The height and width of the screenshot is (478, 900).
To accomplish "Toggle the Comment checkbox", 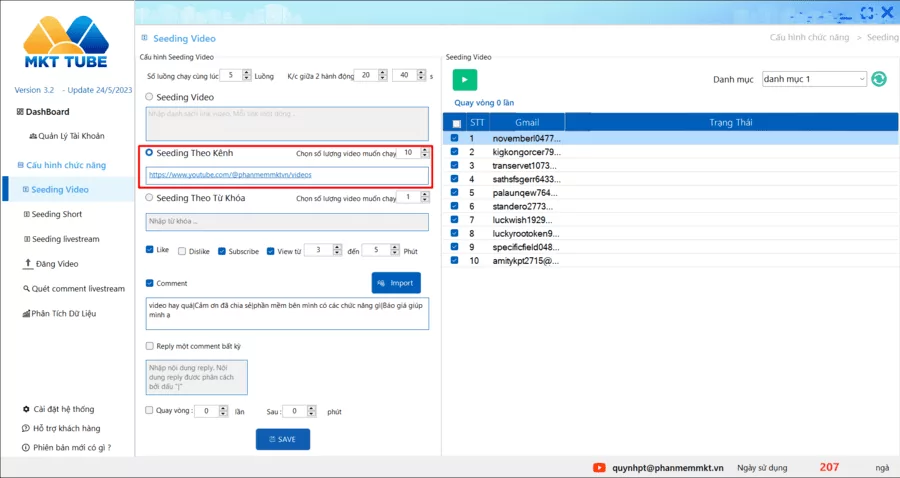I will tap(150, 283).
